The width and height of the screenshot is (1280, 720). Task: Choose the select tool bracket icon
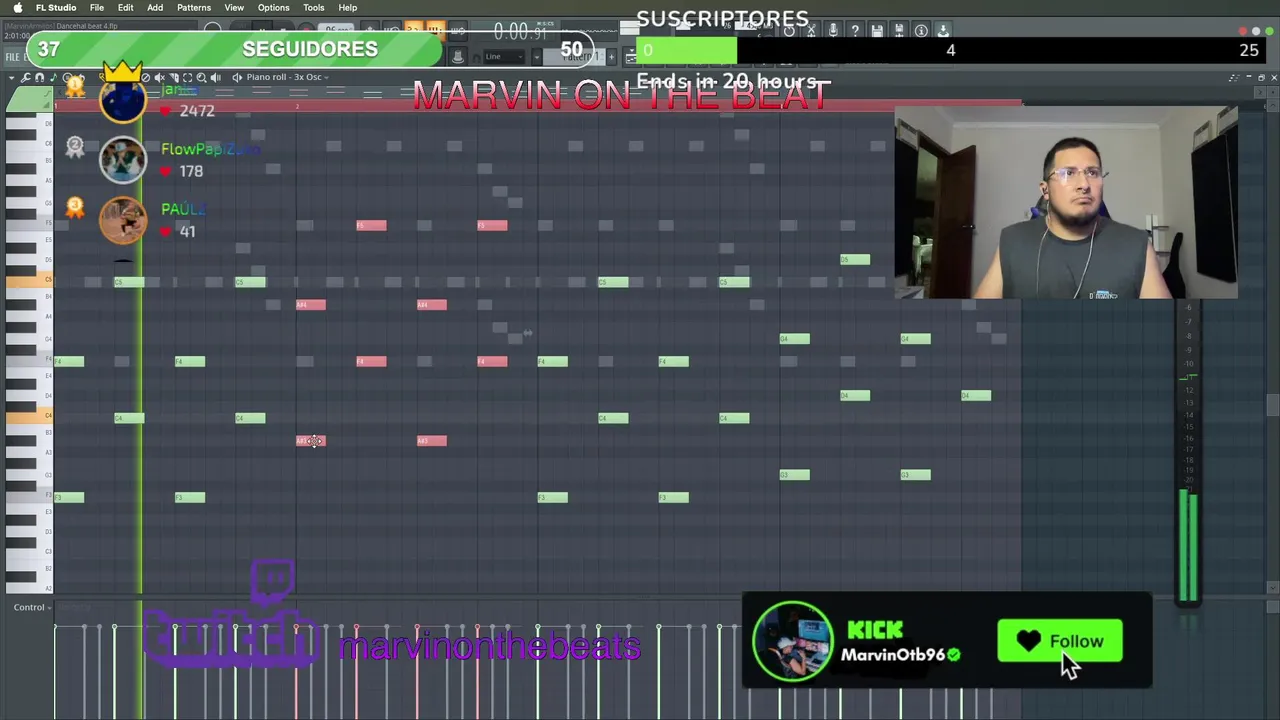point(187,77)
